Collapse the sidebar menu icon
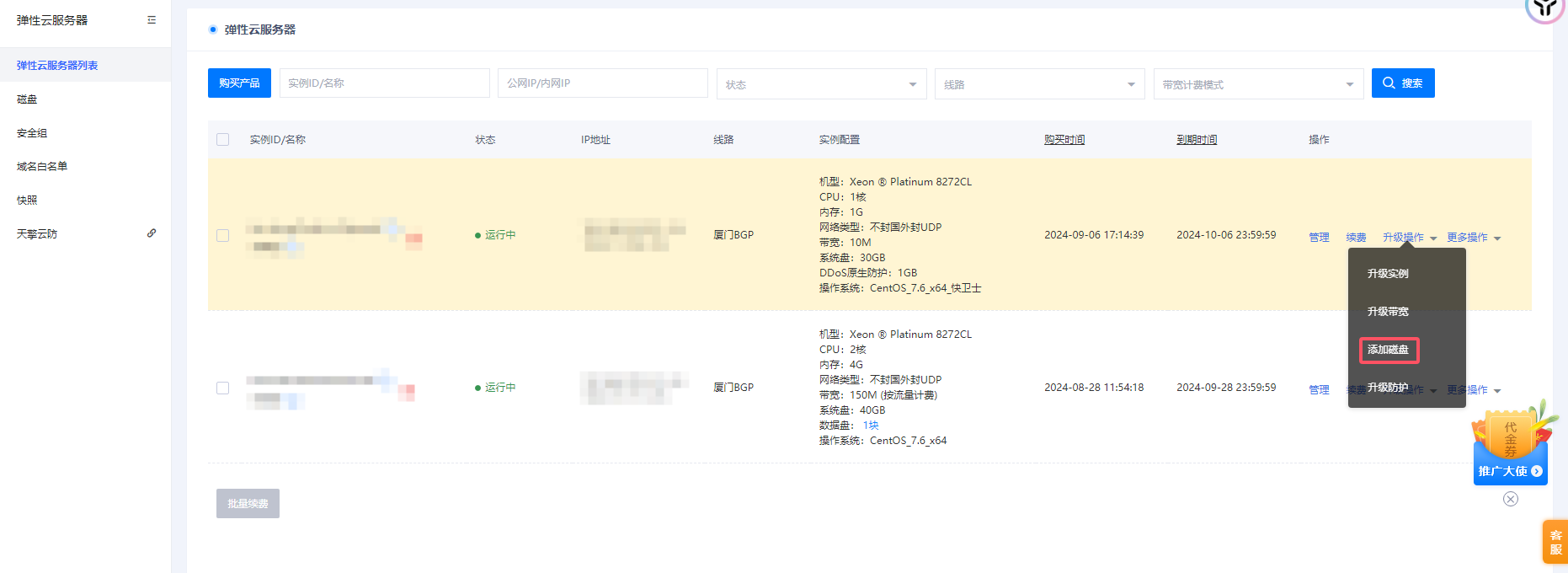This screenshot has height=573, width=1568. [152, 20]
